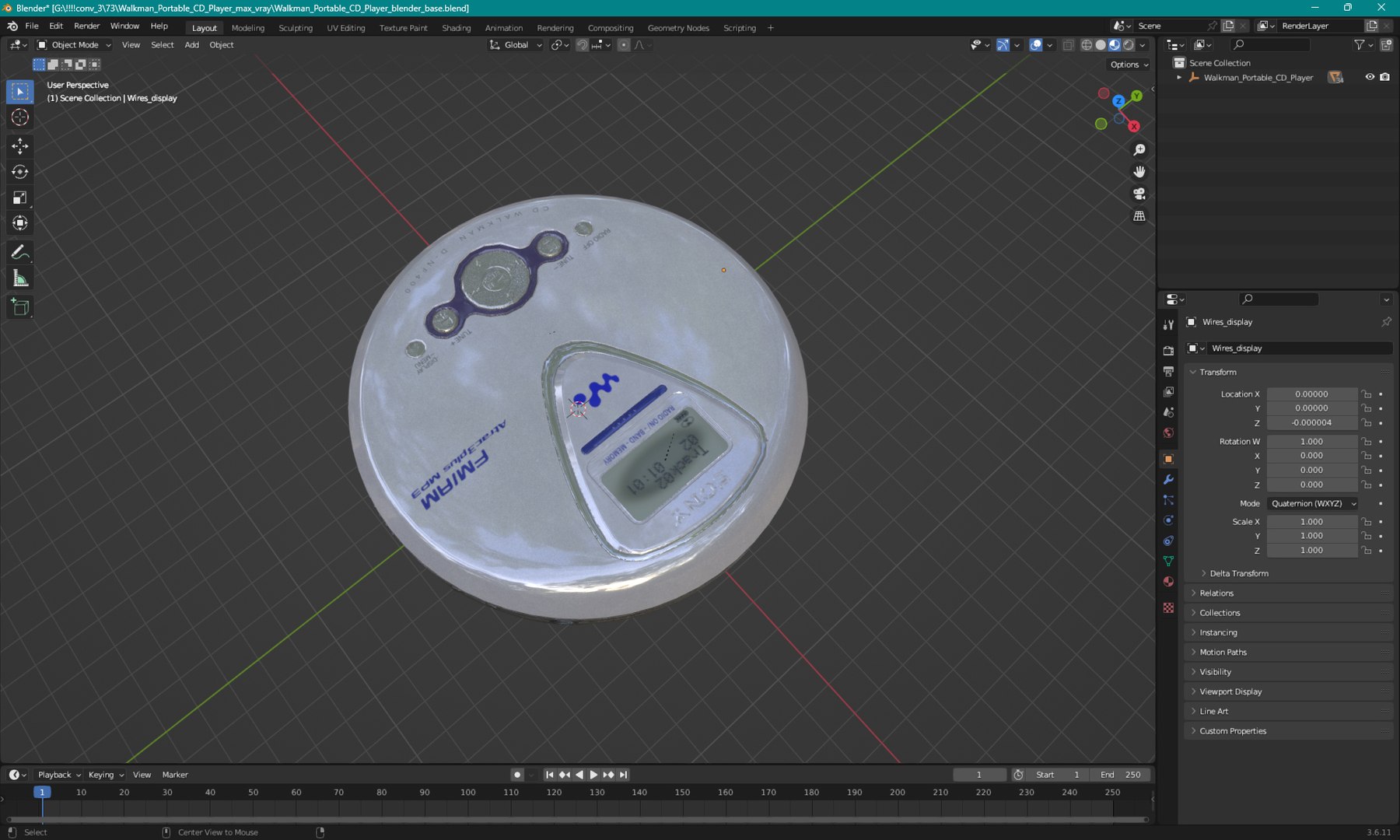Image resolution: width=1400 pixels, height=840 pixels.
Task: Open rotation Mode Quaternion dropdown
Action: click(1314, 504)
